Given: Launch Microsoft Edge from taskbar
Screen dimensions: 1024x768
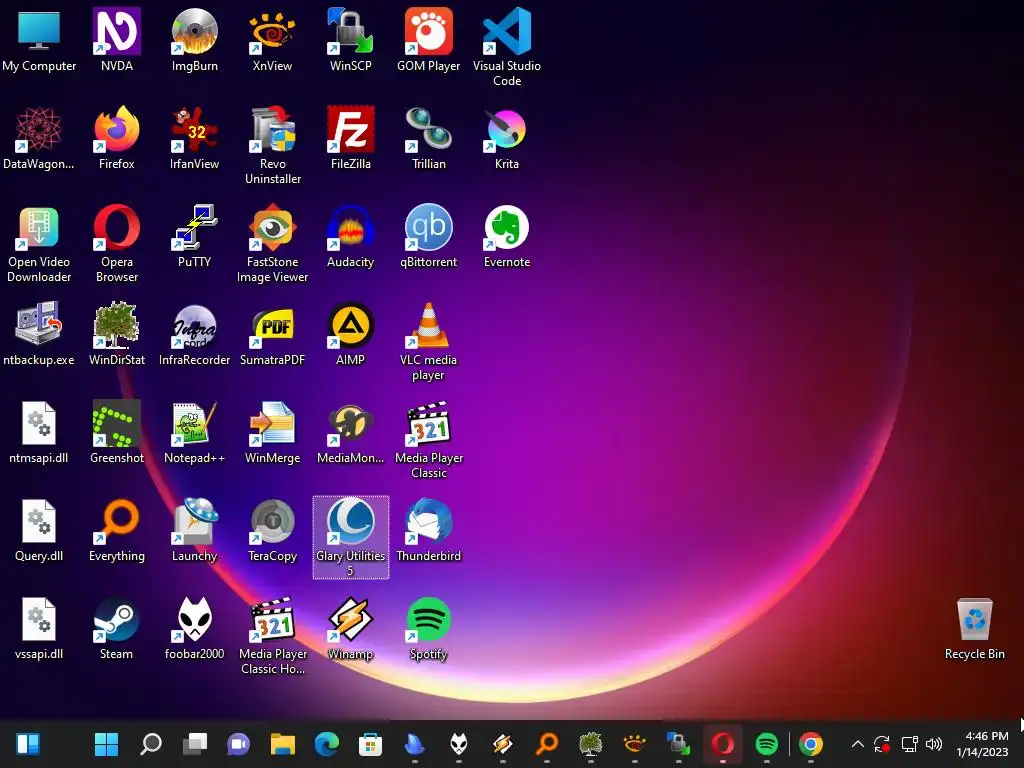Looking at the screenshot, I should pos(327,744).
